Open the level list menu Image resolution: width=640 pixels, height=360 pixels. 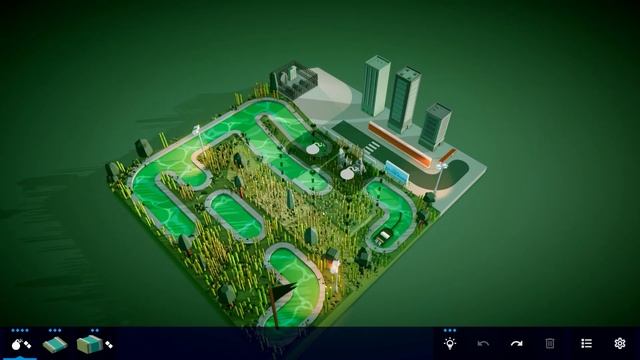coord(586,343)
